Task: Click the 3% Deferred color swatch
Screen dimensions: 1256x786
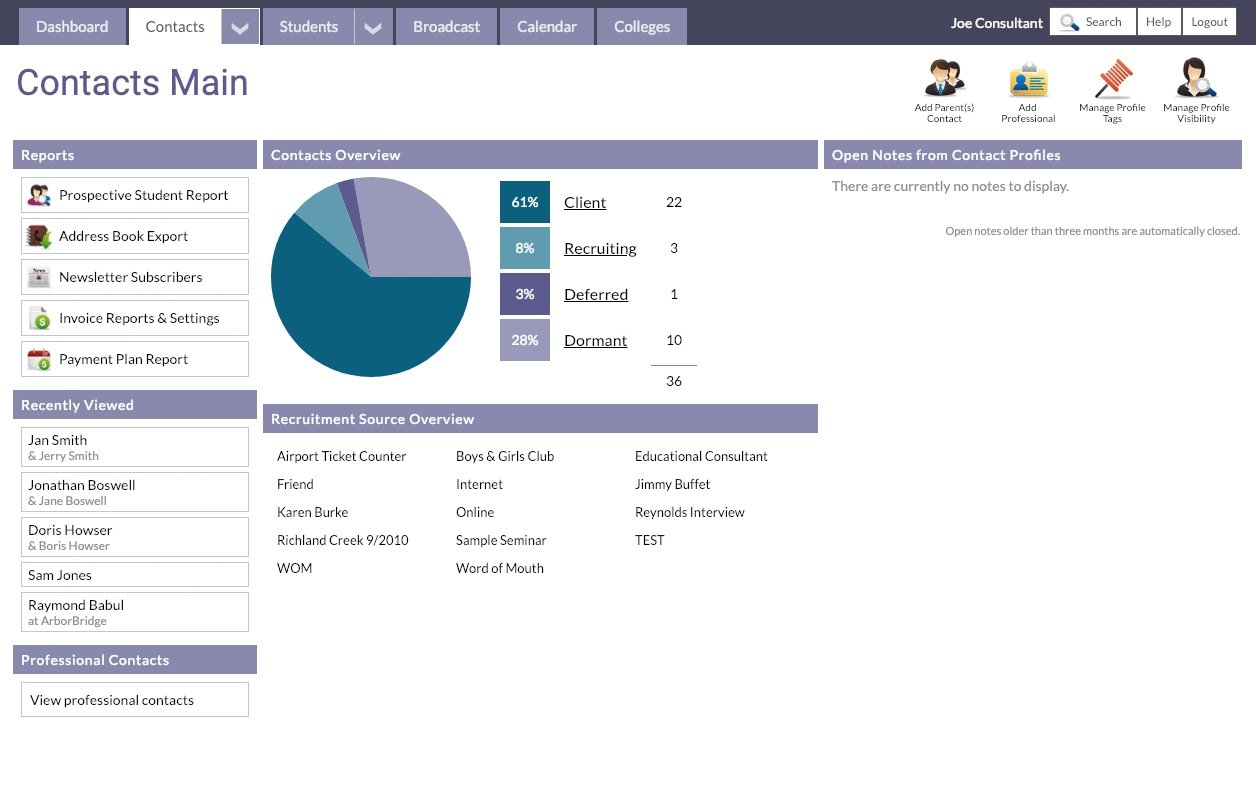Action: (525, 294)
